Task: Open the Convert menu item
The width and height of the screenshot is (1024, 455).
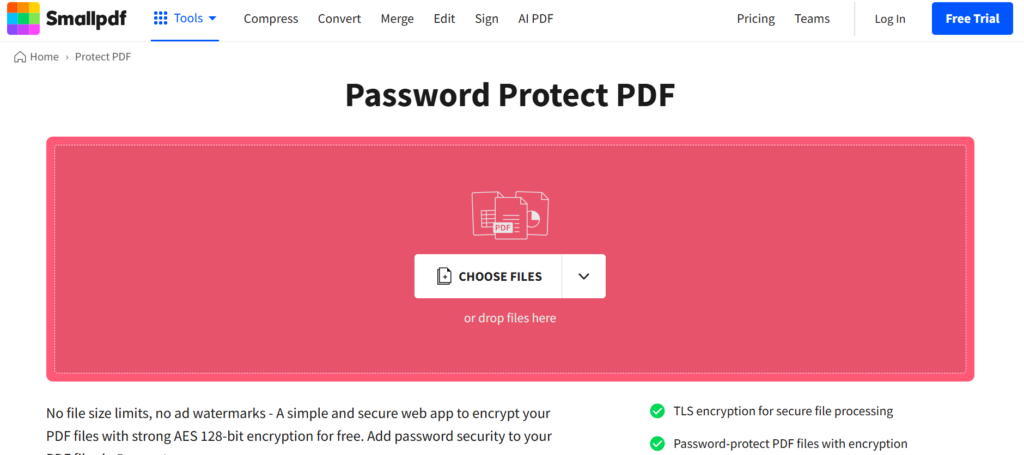Action: coord(340,19)
